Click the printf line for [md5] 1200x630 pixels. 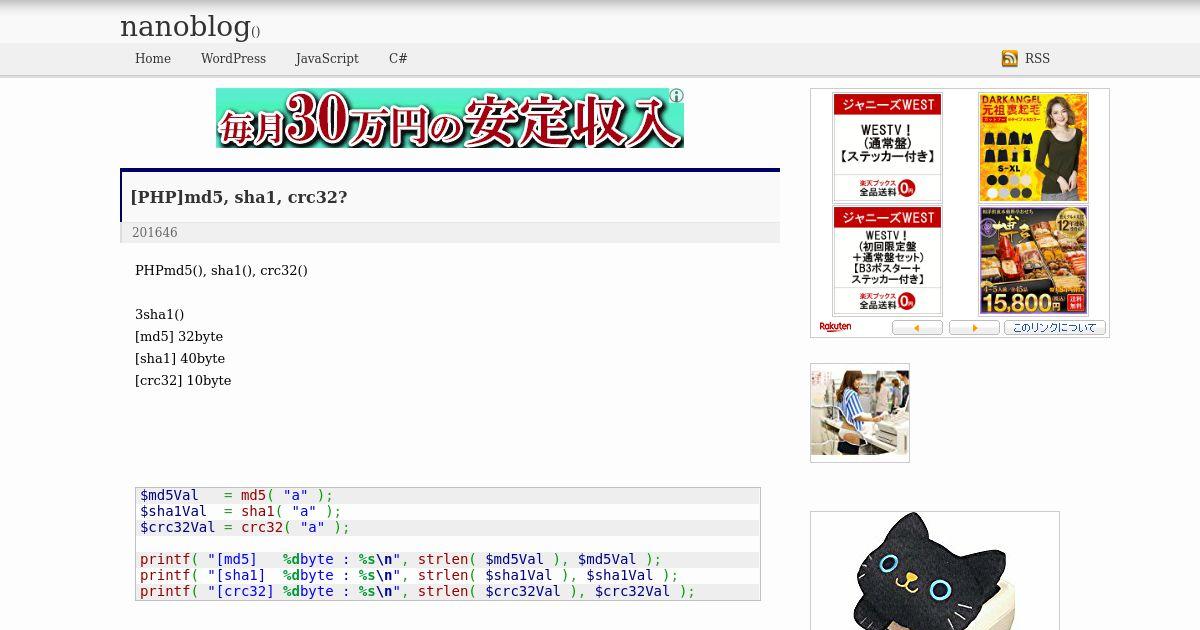[448, 560]
